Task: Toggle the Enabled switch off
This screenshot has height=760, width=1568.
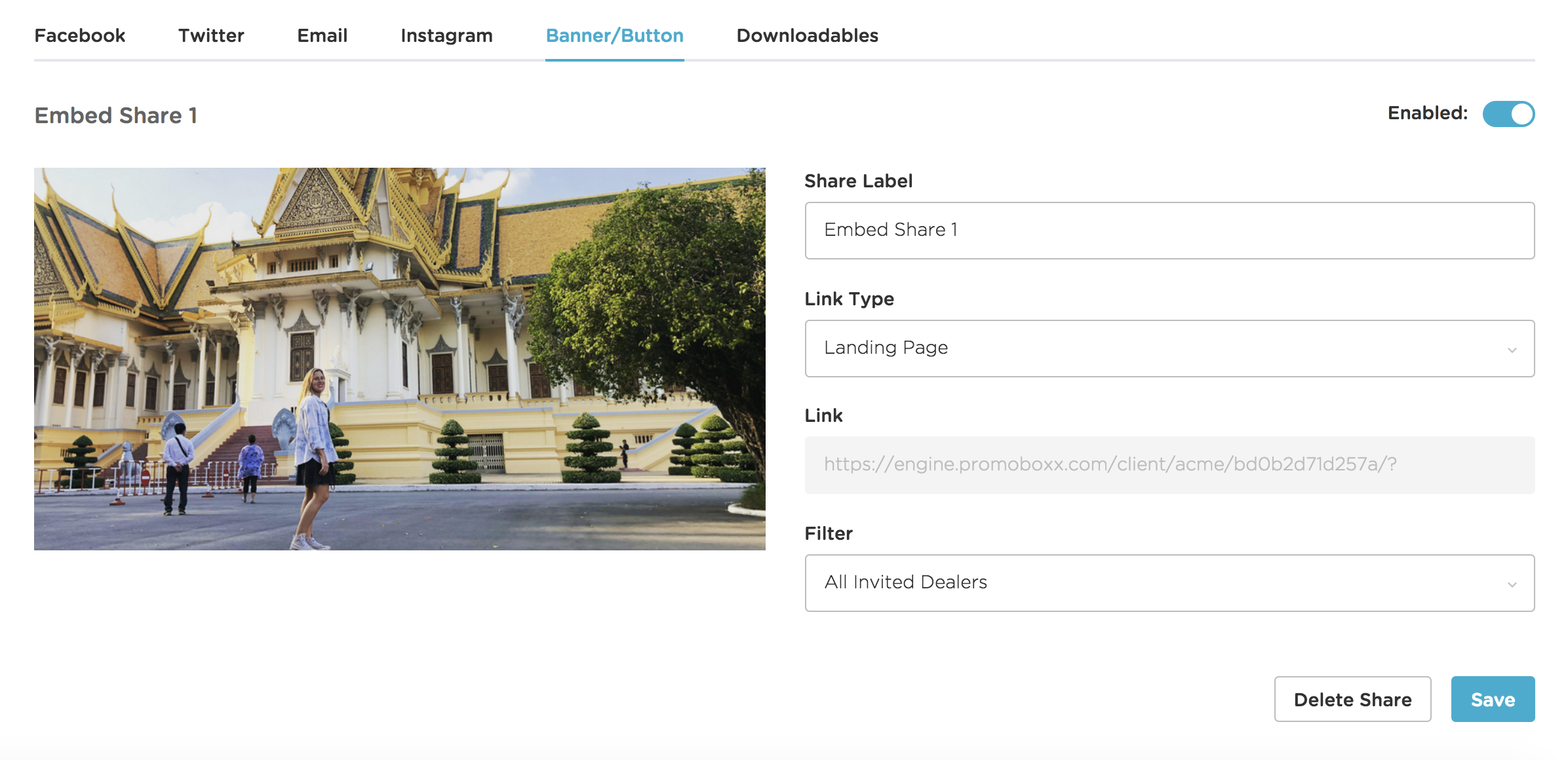Action: (1508, 114)
